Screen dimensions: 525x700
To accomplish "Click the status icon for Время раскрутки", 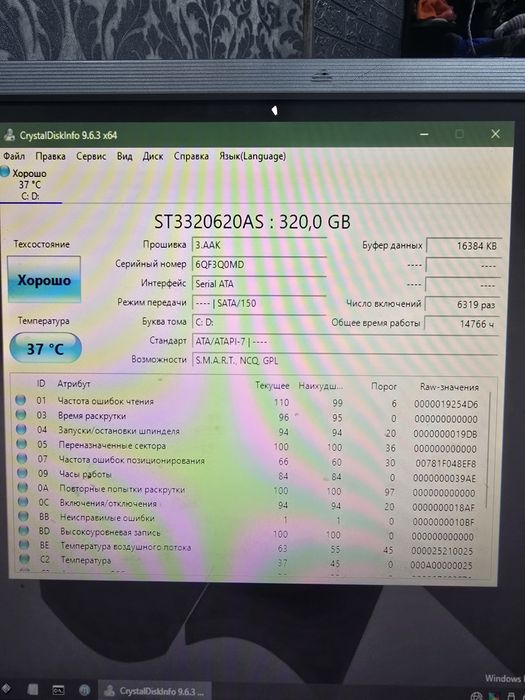I will [x=21, y=415].
